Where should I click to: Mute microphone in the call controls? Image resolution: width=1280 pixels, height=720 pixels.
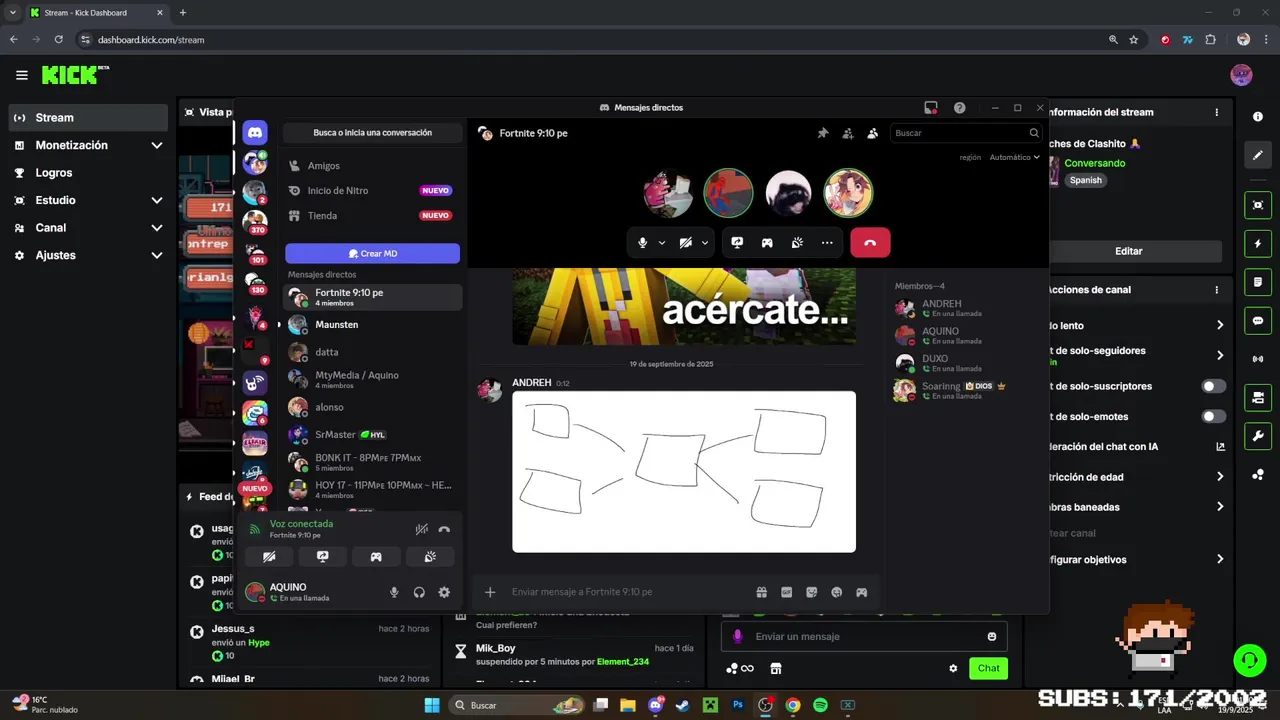(643, 242)
